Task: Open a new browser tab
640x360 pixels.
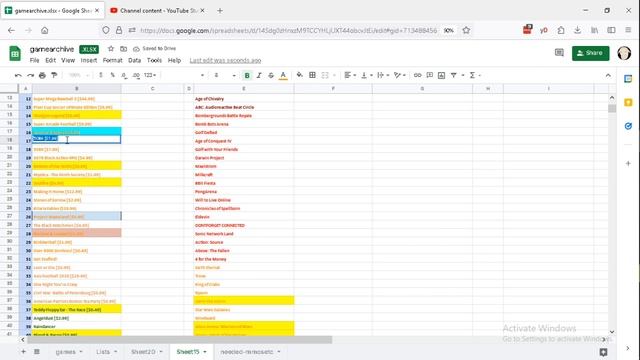Action: coord(220,11)
